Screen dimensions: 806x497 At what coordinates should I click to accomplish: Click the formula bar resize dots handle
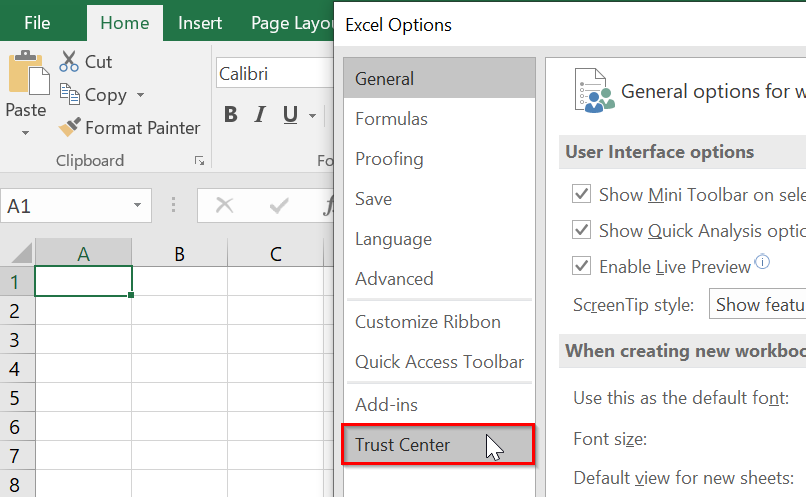click(174, 205)
